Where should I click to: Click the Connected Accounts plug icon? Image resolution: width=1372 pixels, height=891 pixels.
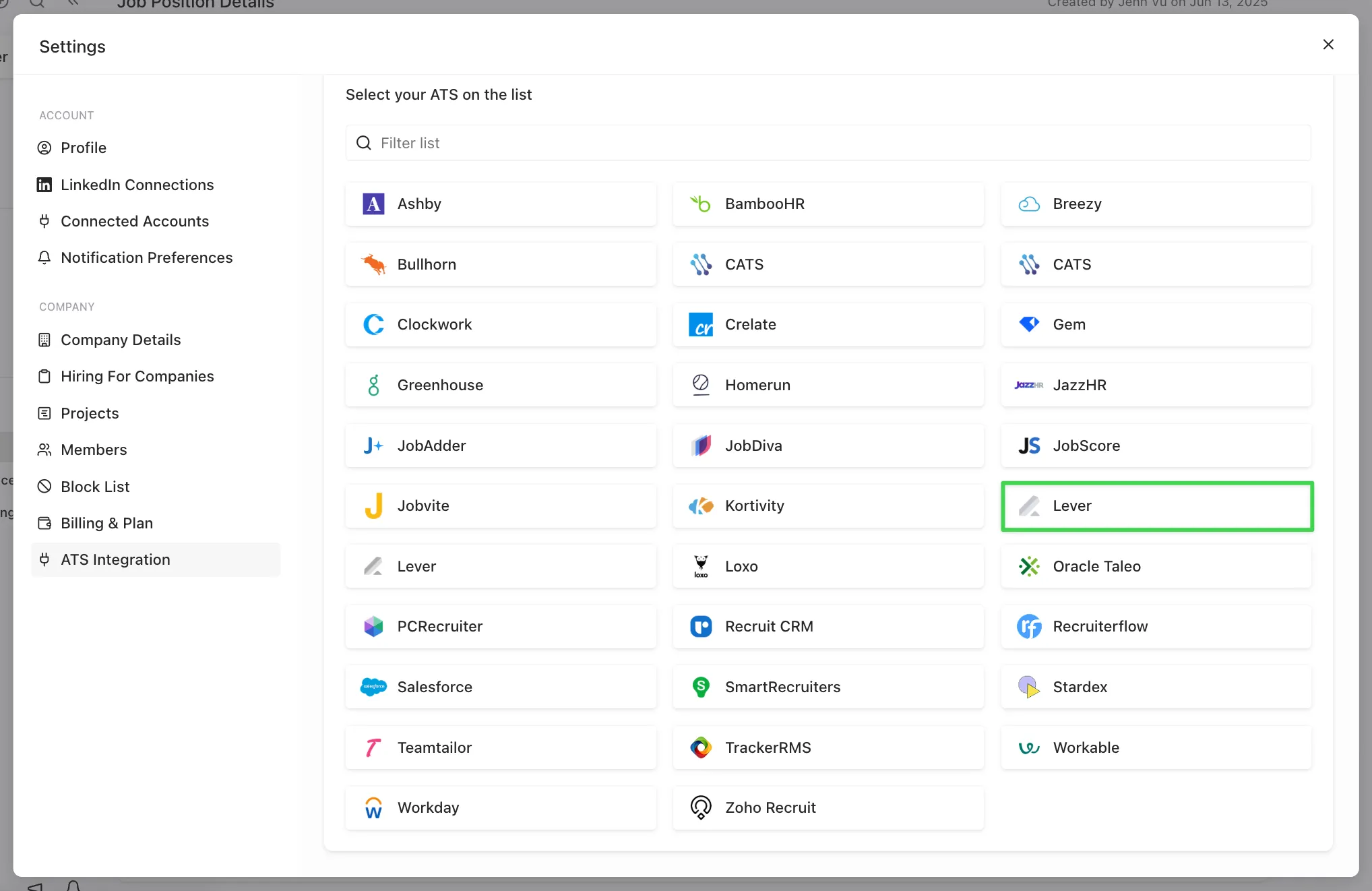coord(44,221)
